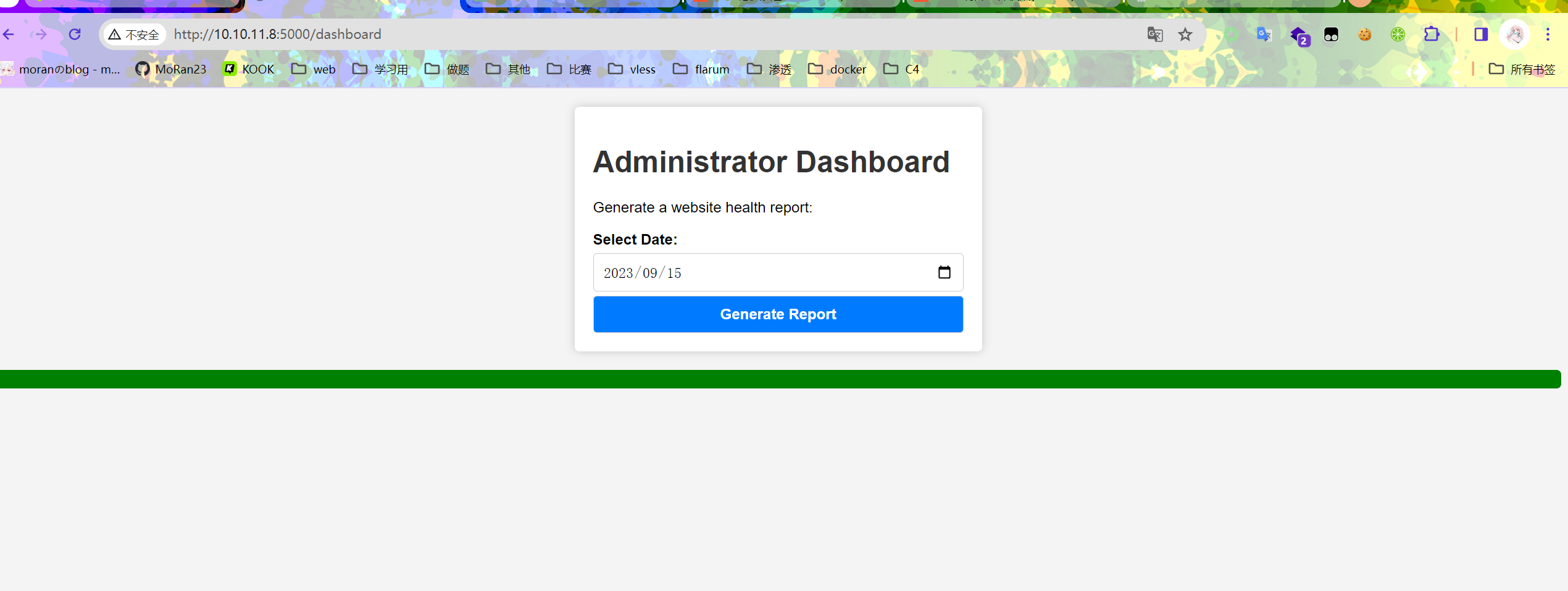Reload the dashboard page
This screenshot has width=1568, height=591.
(75, 35)
